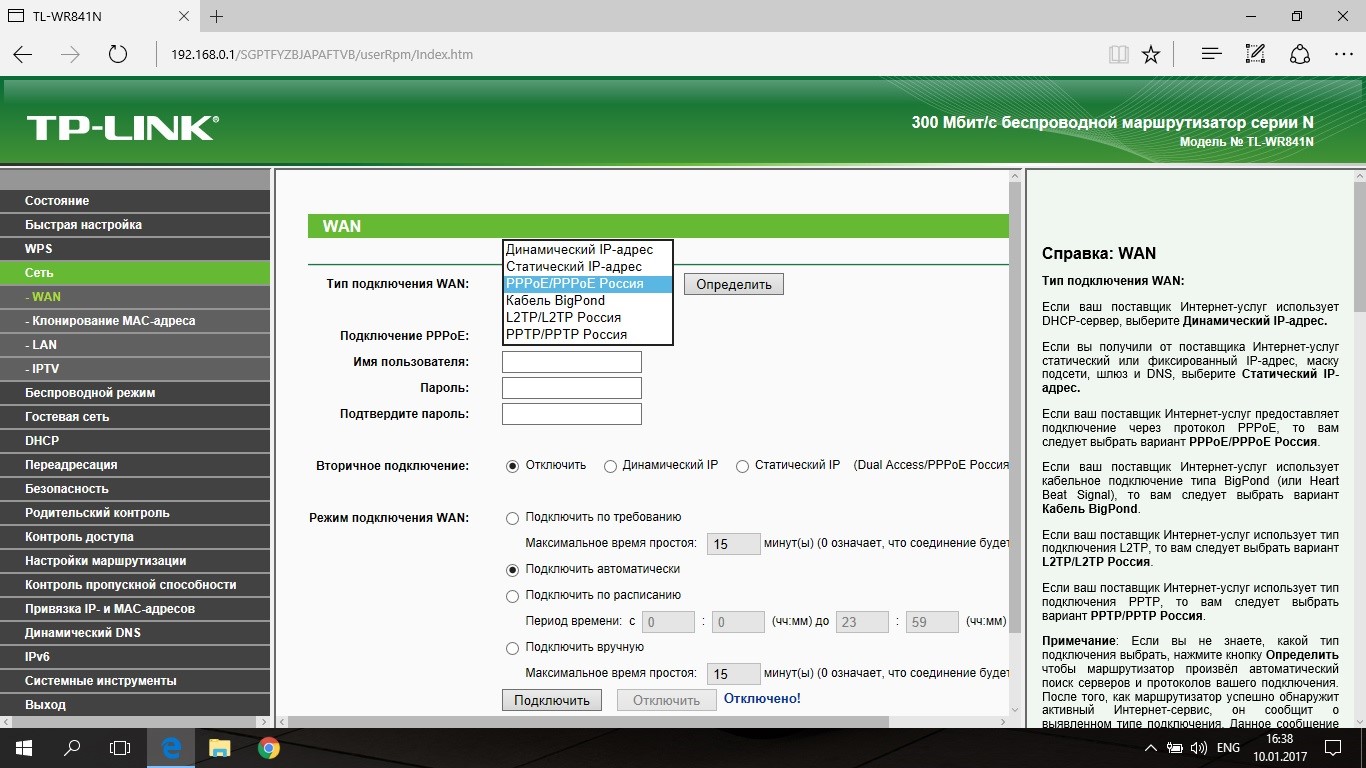Choose 'L2TP/L2TP Россия' from the dropdown list

point(563,317)
